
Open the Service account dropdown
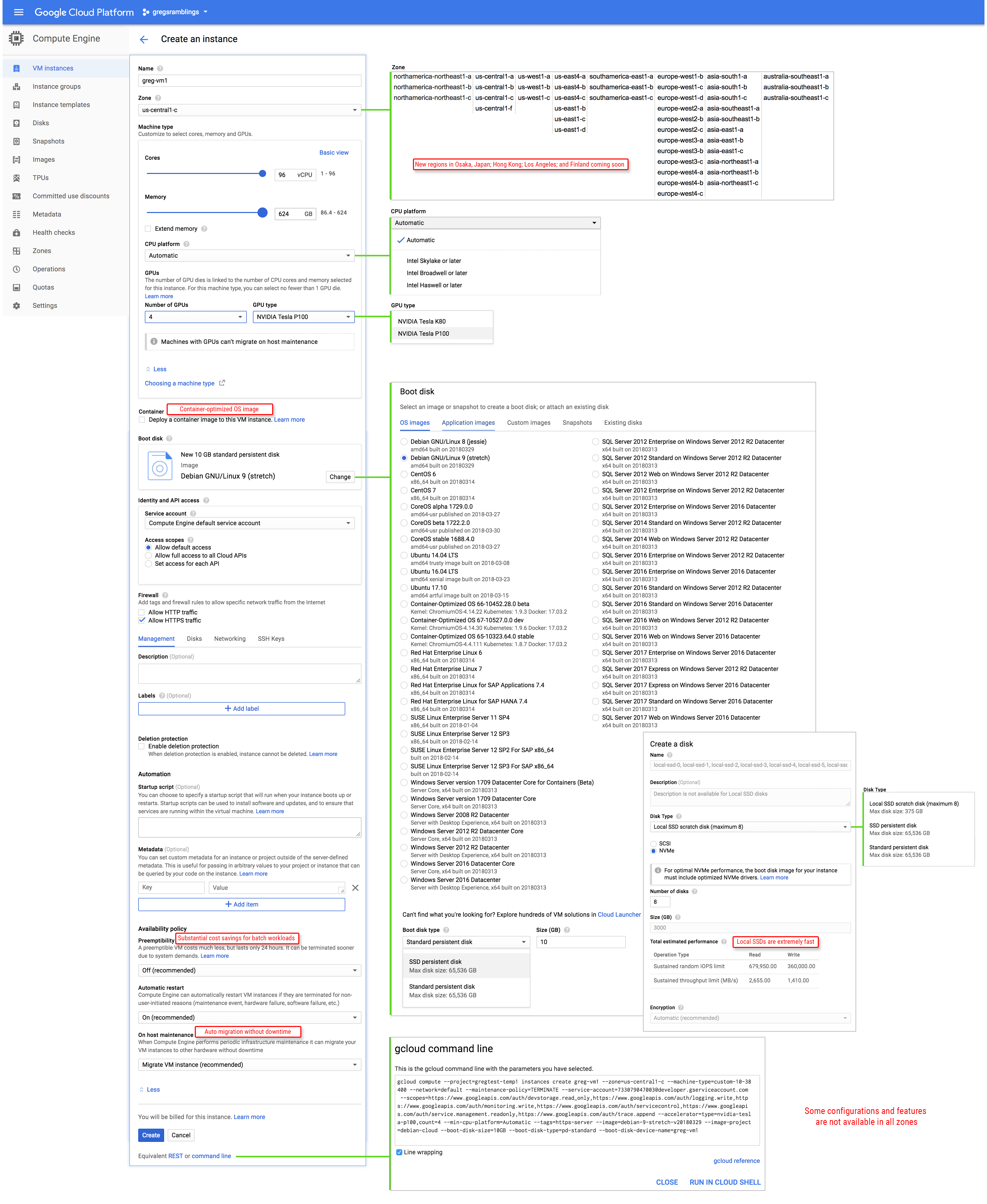[250, 523]
